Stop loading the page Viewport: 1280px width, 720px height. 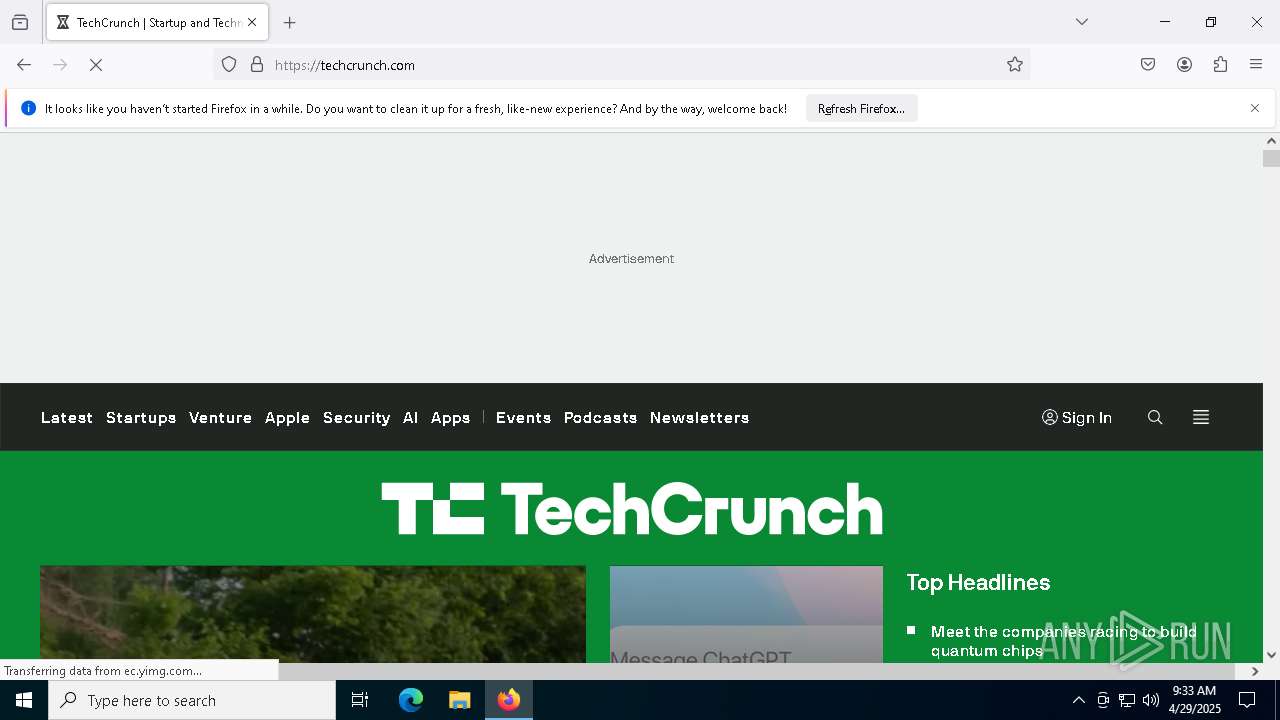point(96,65)
